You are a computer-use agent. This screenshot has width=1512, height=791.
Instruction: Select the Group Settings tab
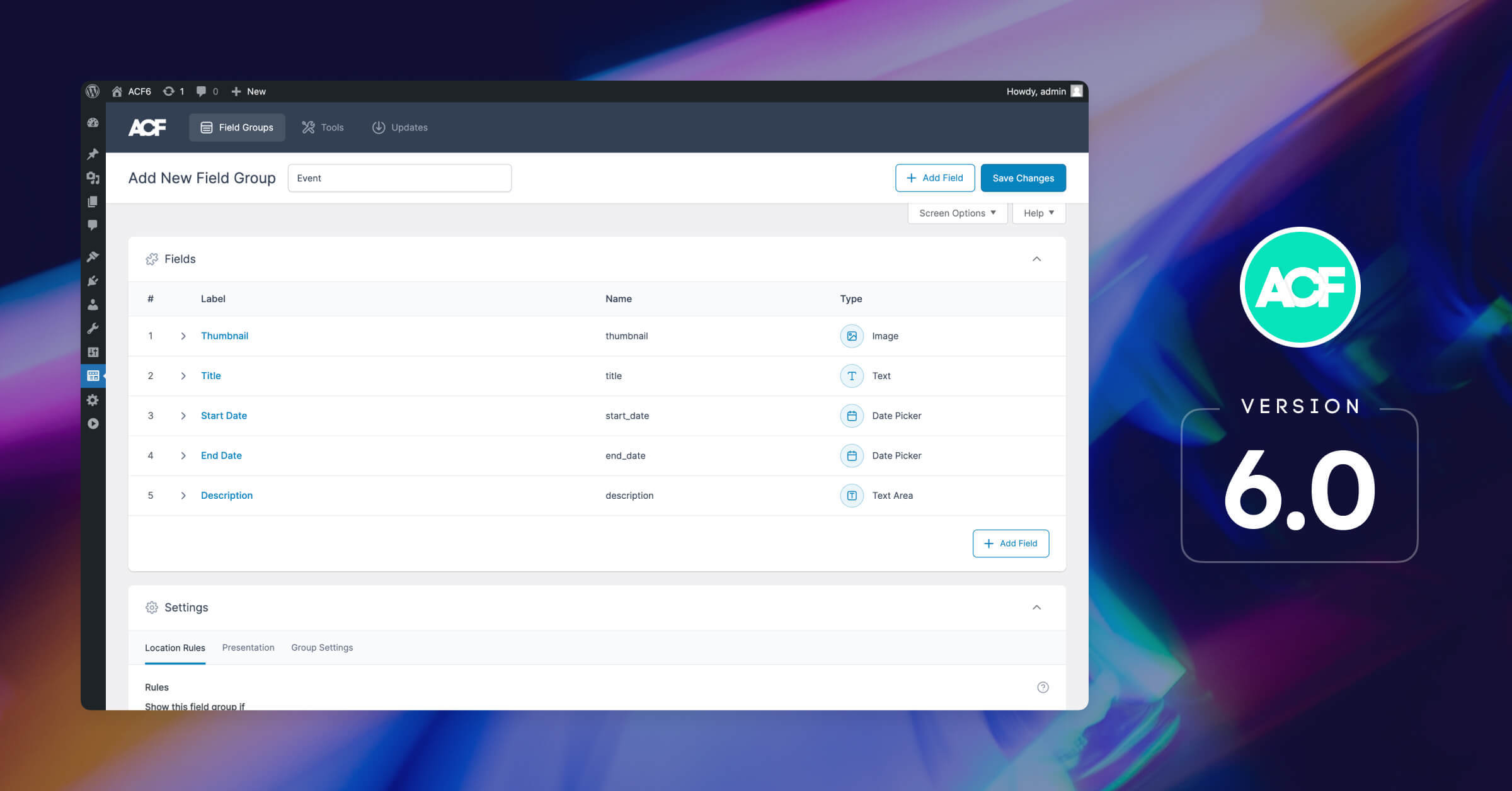click(322, 647)
